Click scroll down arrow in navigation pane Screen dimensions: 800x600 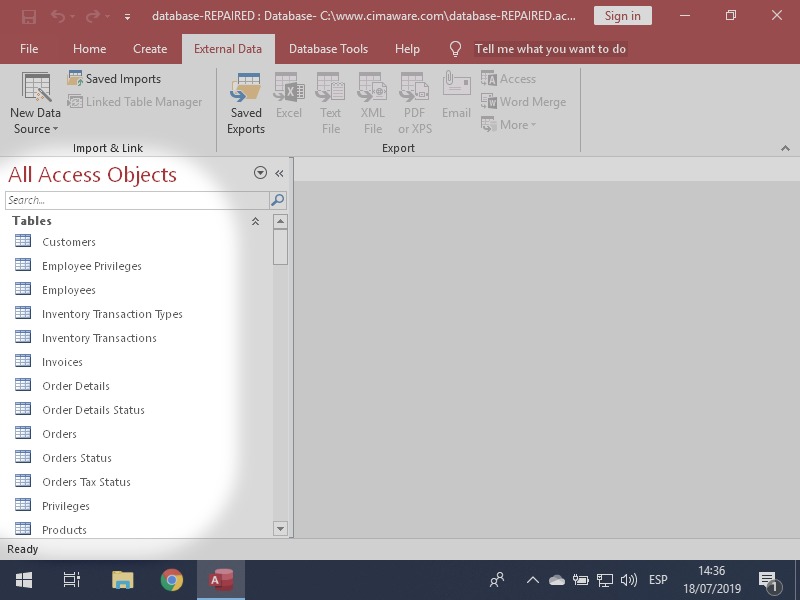tap(280, 529)
